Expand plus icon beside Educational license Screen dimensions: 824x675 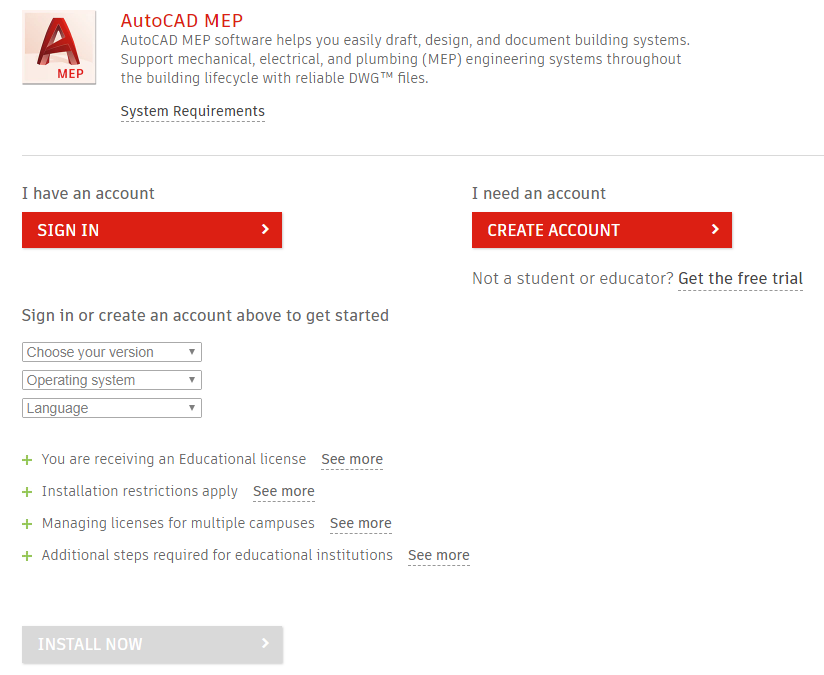click(27, 461)
